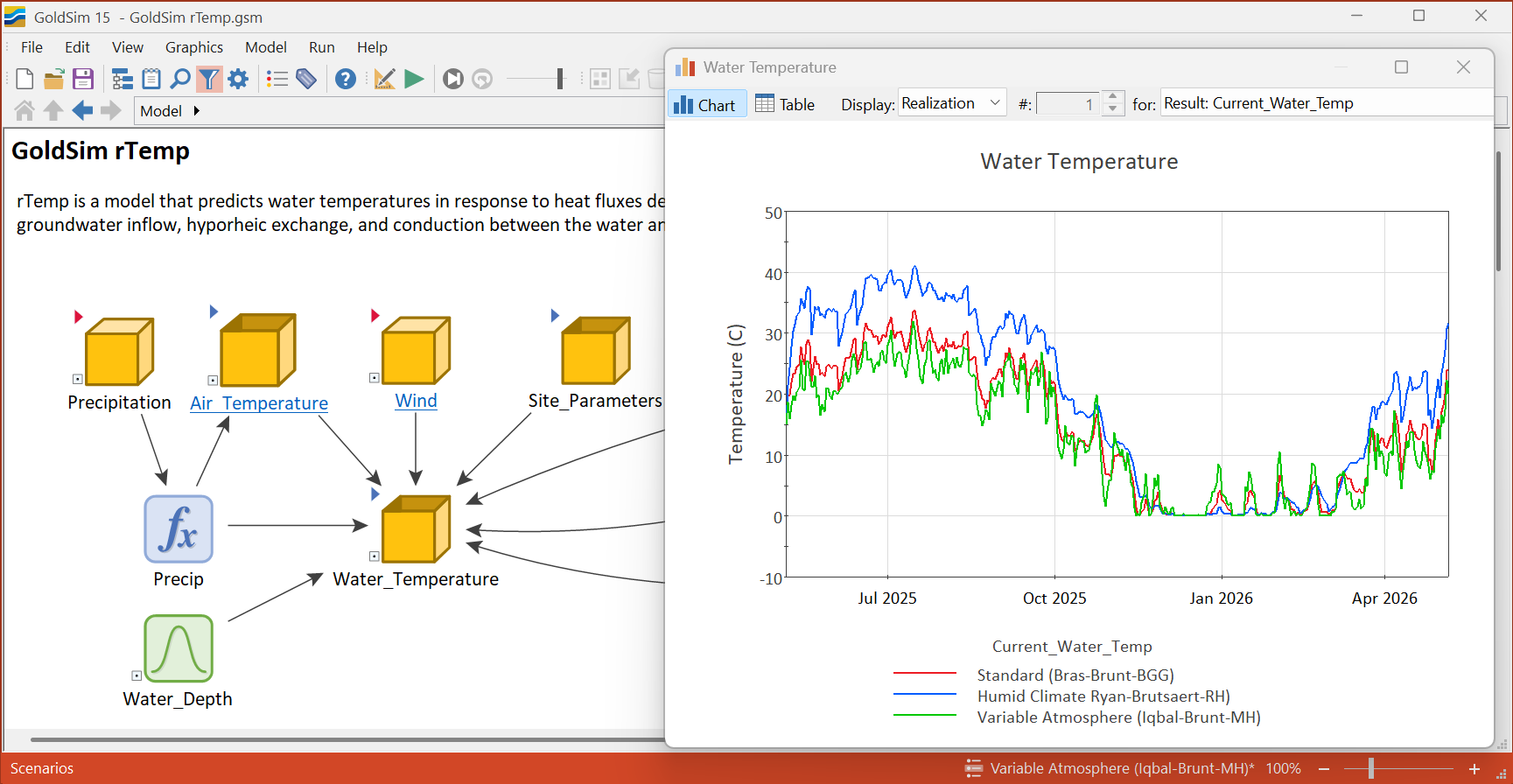Expand the Water_Depth element plus box
This screenshot has width=1513, height=784.
pos(137,675)
